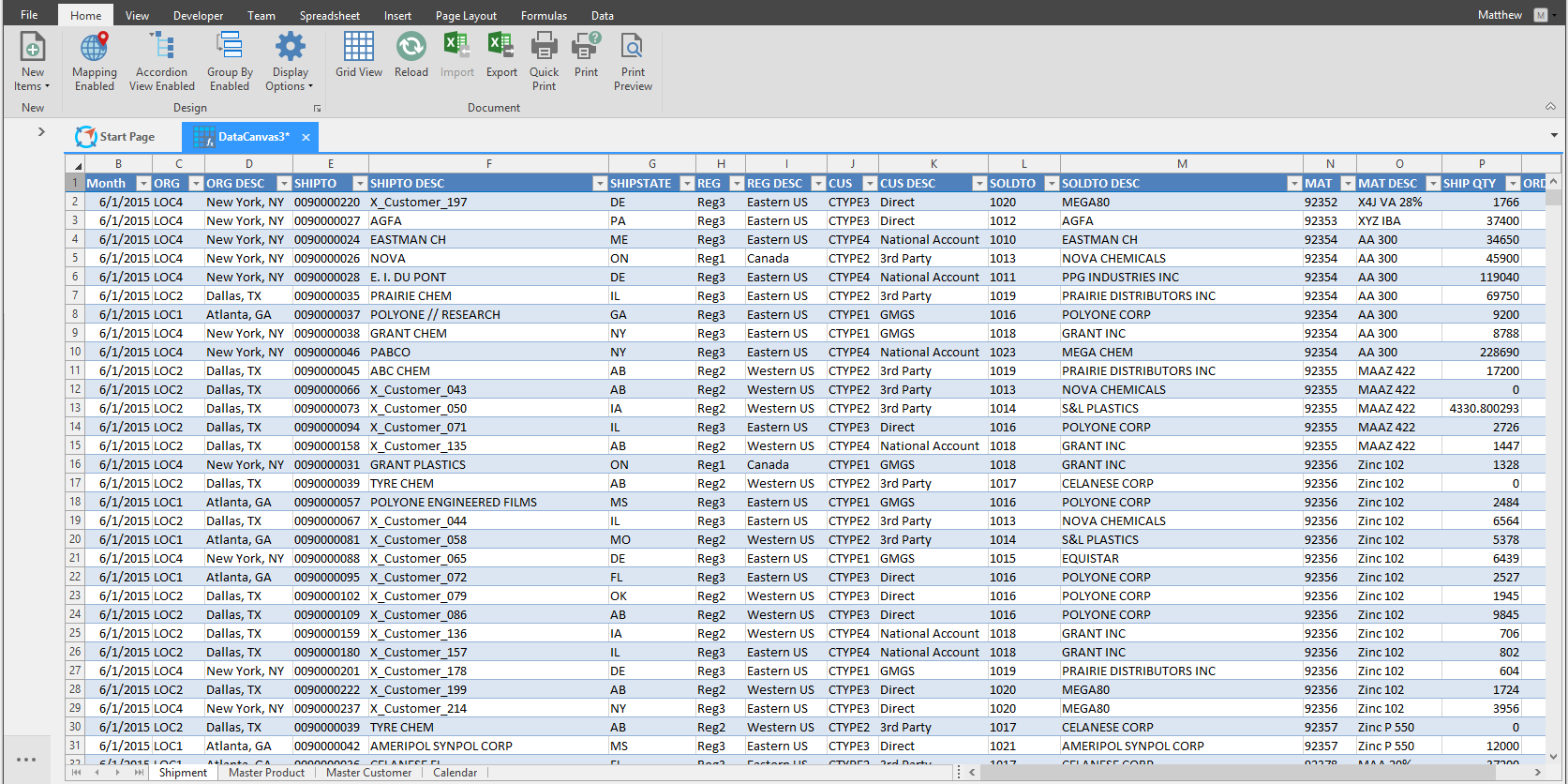This screenshot has height=784, width=1568.
Task: Select the Page Layout ribbon tab
Action: [x=466, y=15]
